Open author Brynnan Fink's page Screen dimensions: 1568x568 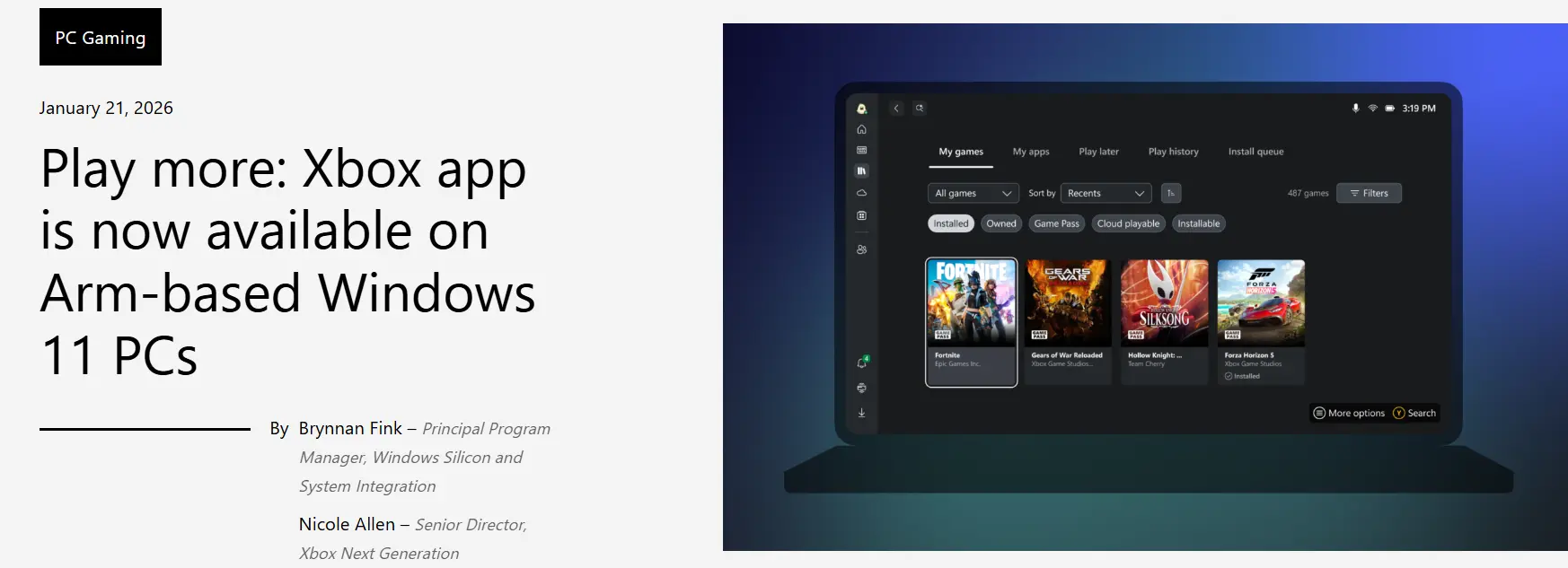(350, 428)
